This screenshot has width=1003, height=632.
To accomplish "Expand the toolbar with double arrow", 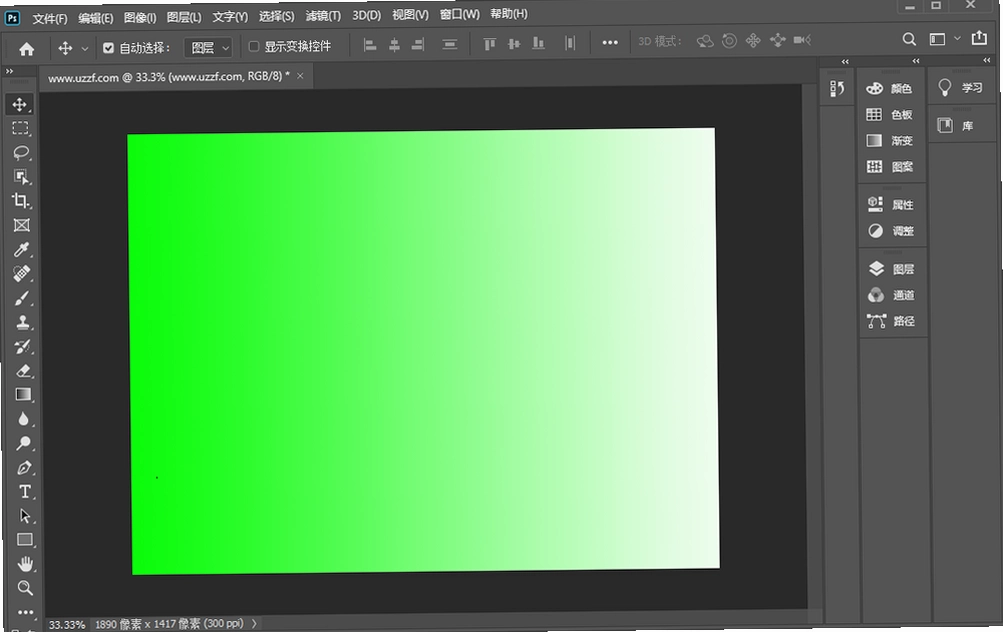I will (x=9, y=71).
